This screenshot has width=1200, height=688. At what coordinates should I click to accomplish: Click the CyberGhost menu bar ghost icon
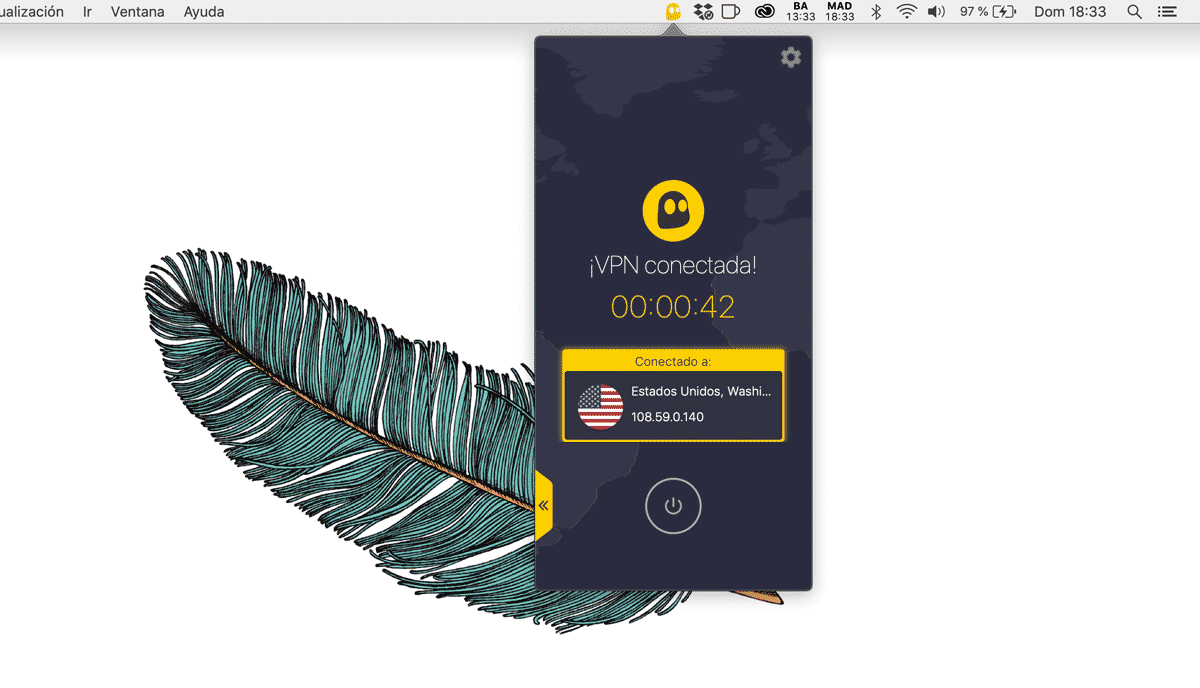point(673,12)
